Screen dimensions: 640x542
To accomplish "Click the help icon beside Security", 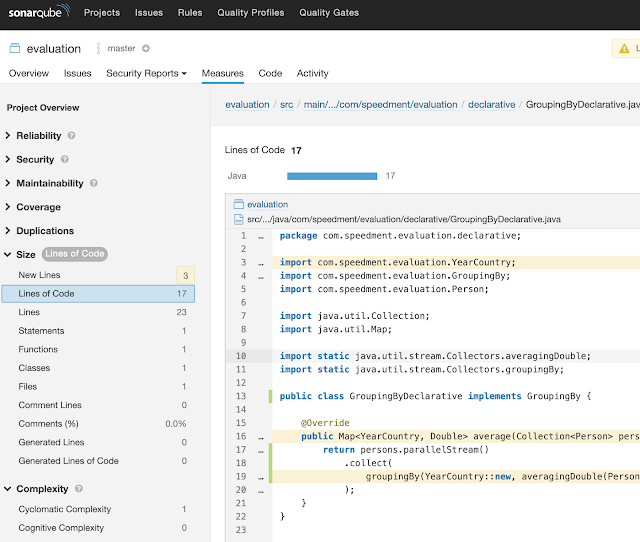I will point(65,159).
